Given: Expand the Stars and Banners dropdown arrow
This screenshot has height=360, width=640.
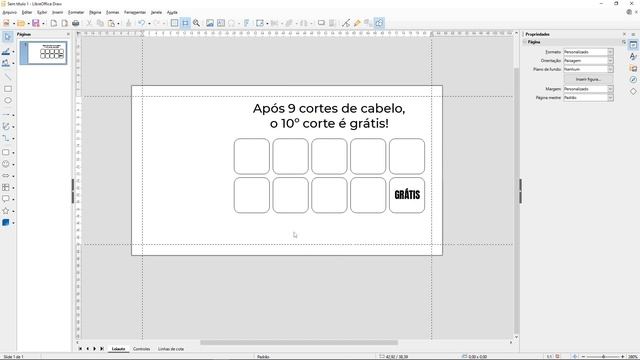Looking at the screenshot, I should pyautogui.click(x=13, y=211).
